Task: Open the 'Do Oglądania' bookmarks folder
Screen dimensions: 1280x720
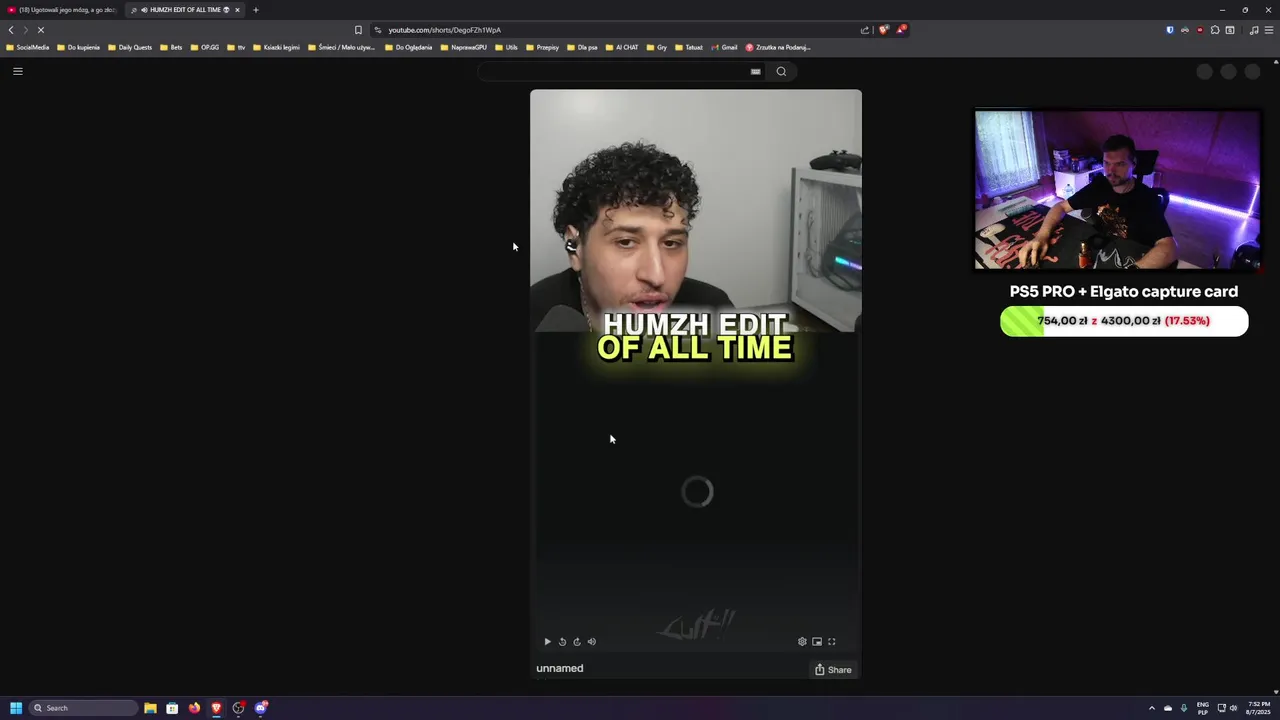Action: 409,47
